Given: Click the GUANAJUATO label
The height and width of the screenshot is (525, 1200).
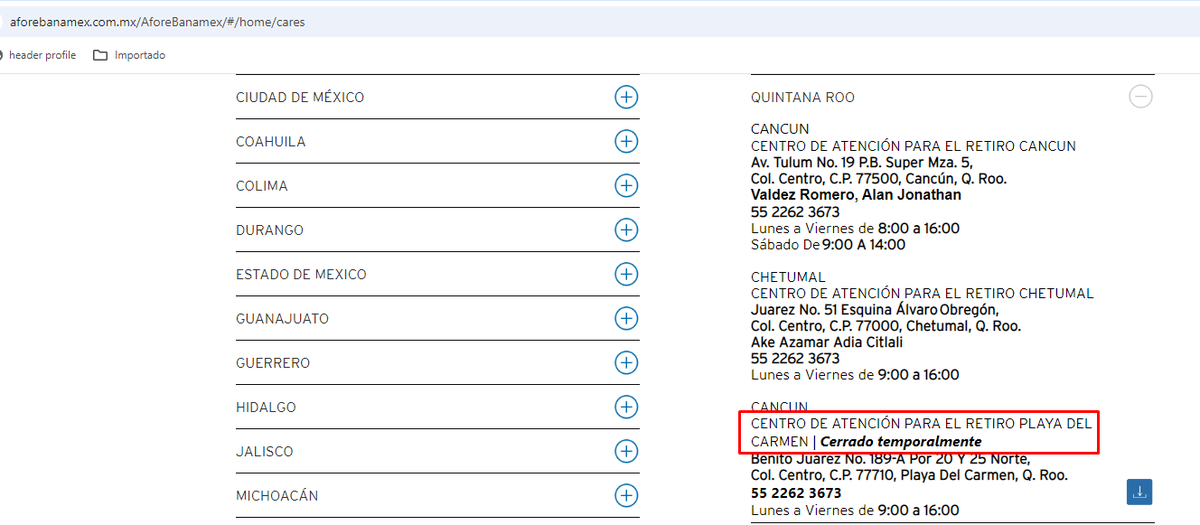Looking at the screenshot, I should [282, 319].
